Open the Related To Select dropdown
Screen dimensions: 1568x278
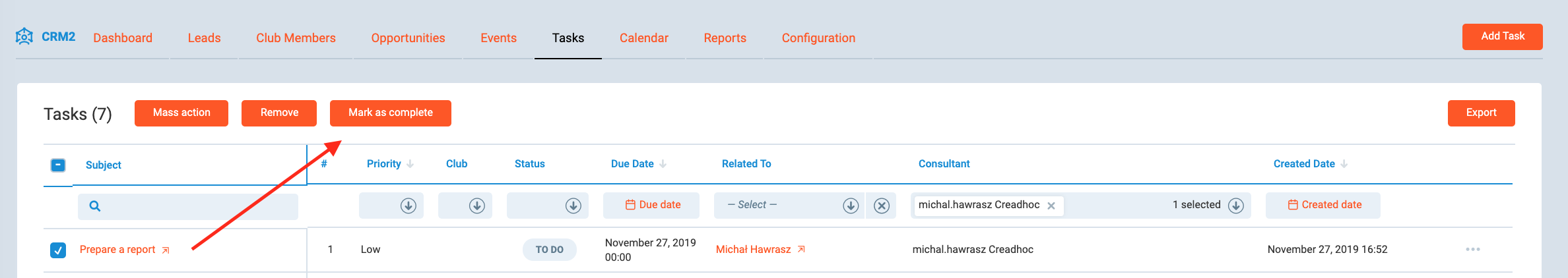click(x=851, y=206)
